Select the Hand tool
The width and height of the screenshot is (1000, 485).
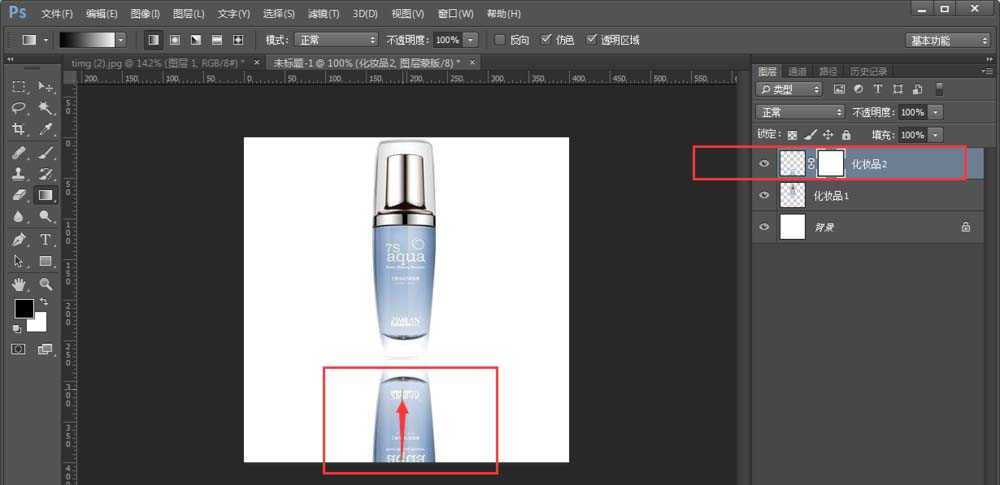click(x=19, y=284)
